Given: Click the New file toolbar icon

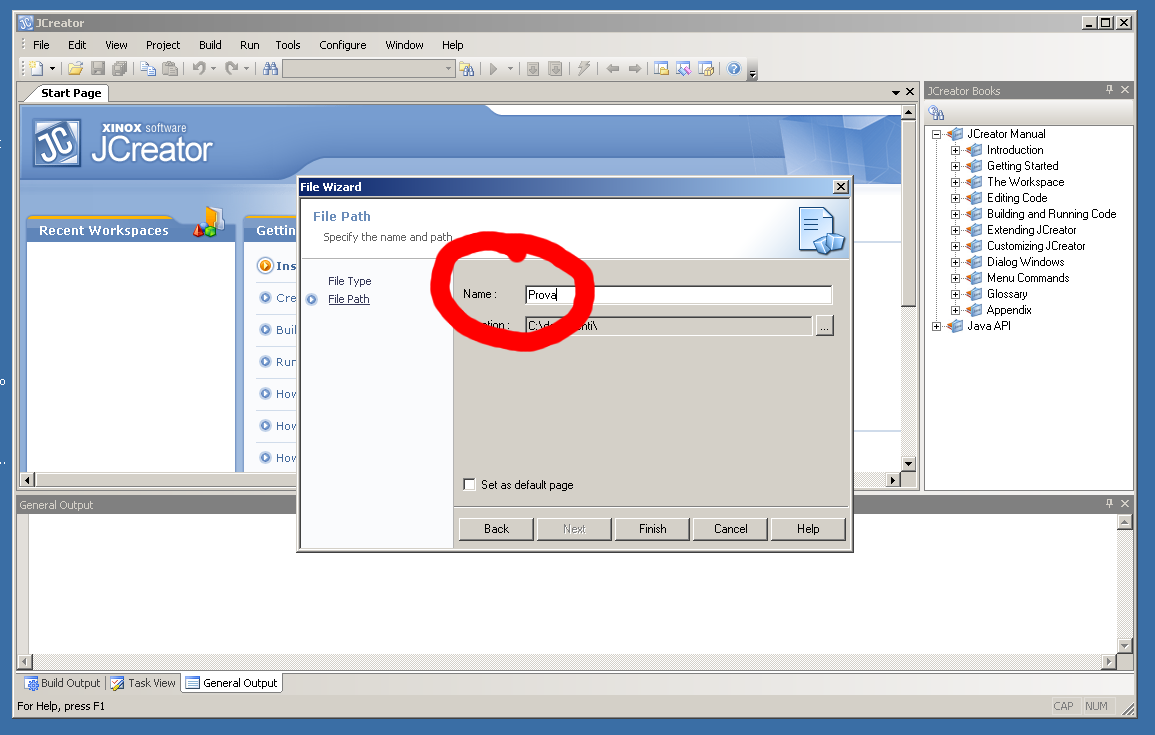Looking at the screenshot, I should [x=36, y=69].
